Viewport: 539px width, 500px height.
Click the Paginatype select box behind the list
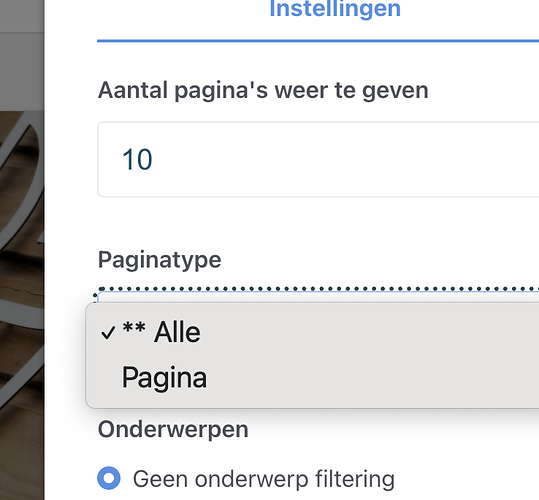(318, 297)
